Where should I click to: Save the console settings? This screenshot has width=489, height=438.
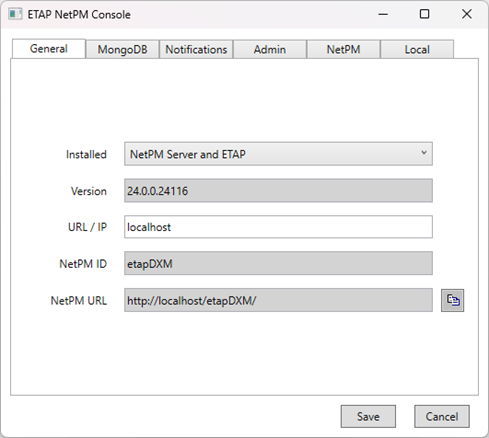[x=368, y=416]
